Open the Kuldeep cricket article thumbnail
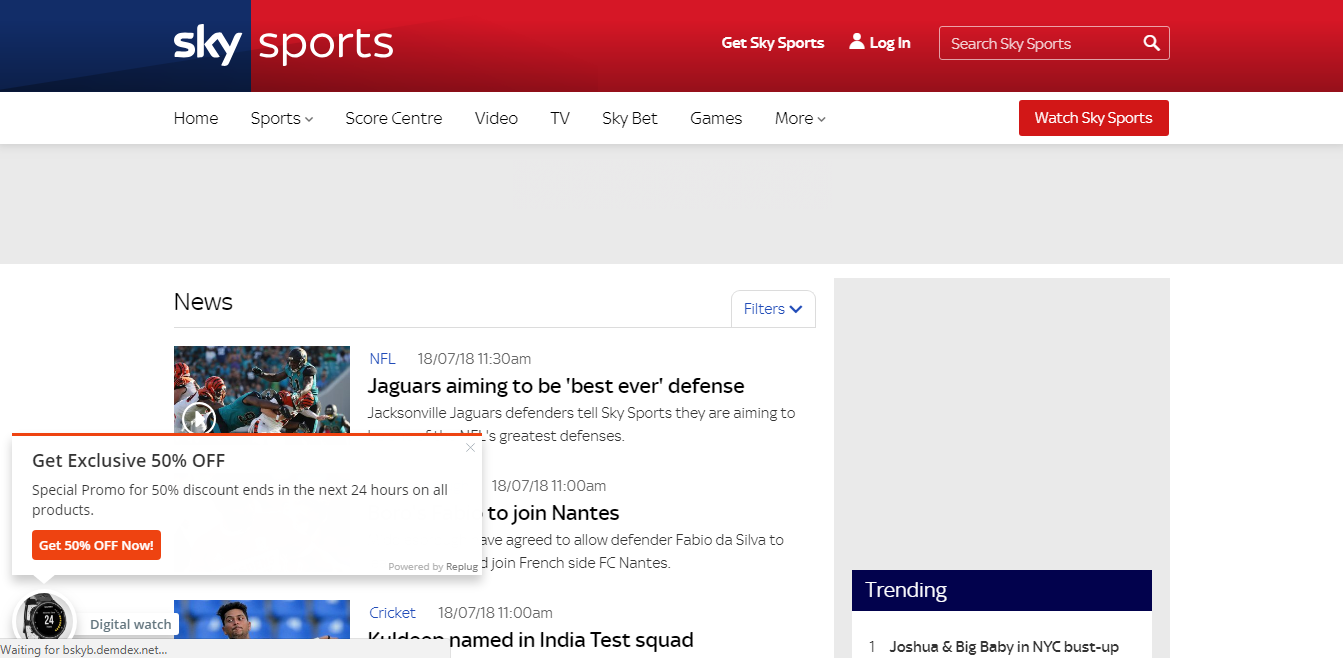Image resolution: width=1343 pixels, height=658 pixels. (x=261, y=620)
